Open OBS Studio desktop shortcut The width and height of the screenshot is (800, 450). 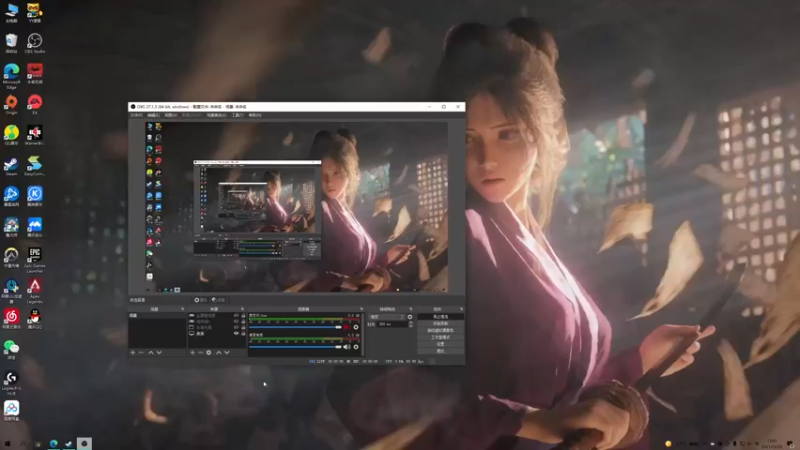pos(35,43)
